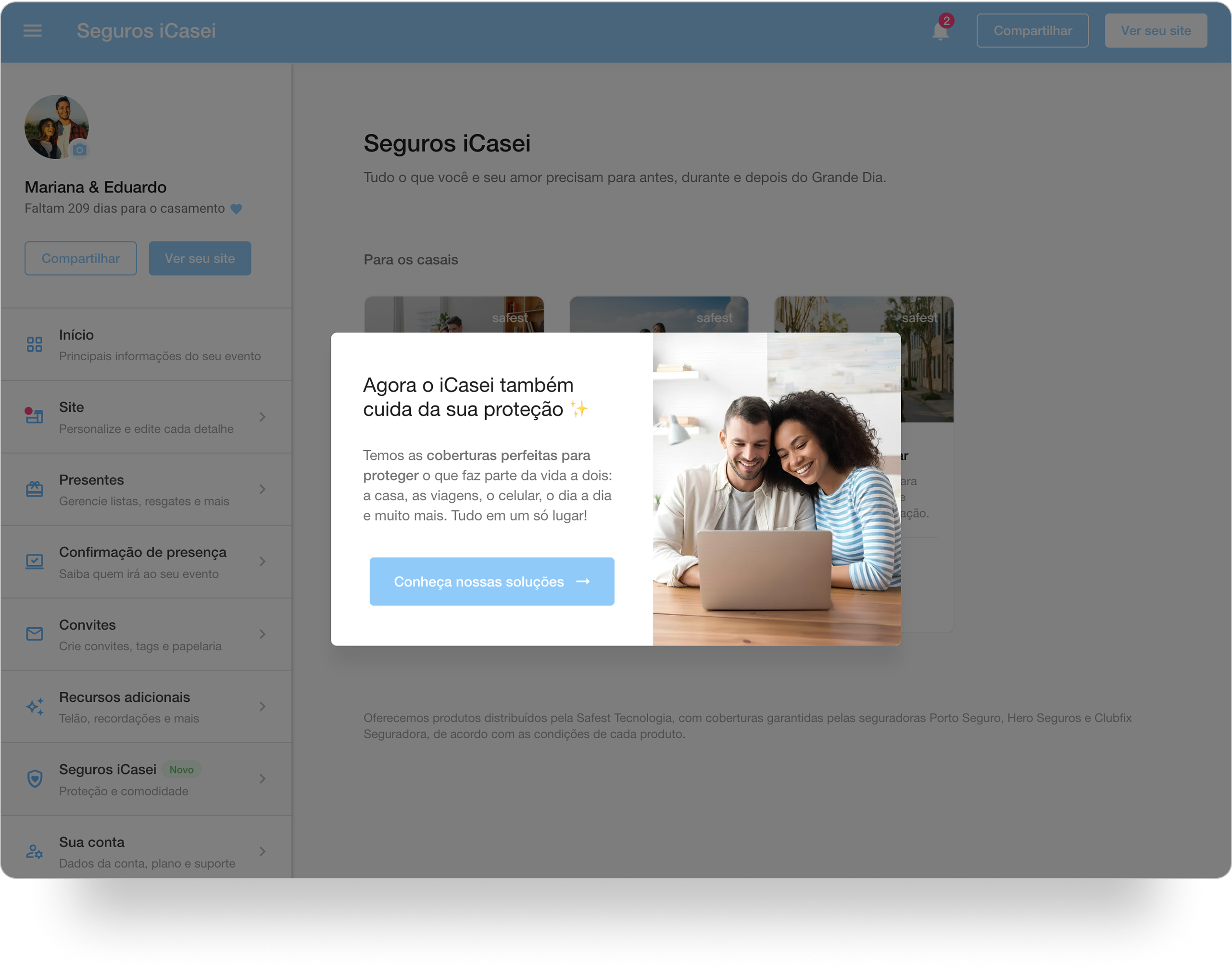Open Sua conta menu item
This screenshot has width=1232, height=975.
click(146, 847)
